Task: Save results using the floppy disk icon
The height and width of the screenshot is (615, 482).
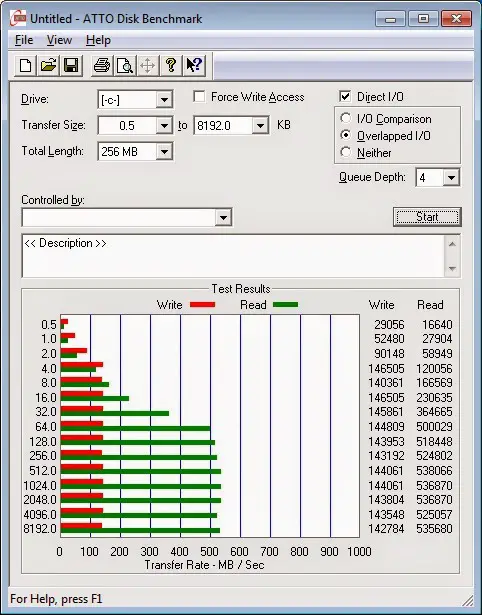Action: click(x=71, y=65)
